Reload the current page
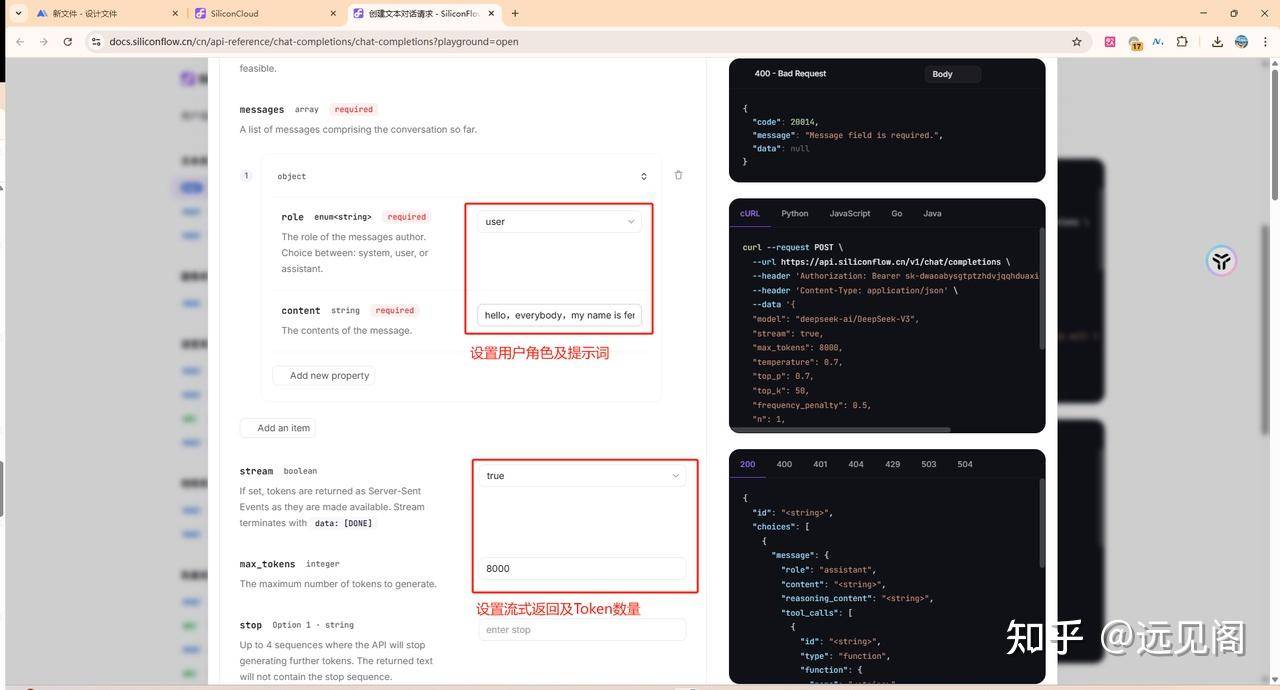This screenshot has width=1280, height=690. click(x=67, y=42)
